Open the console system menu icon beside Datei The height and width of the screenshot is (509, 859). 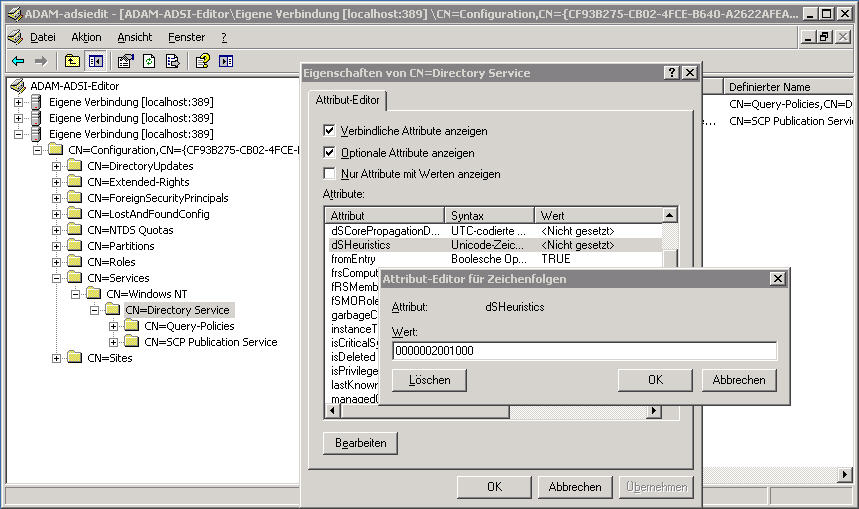(15, 37)
